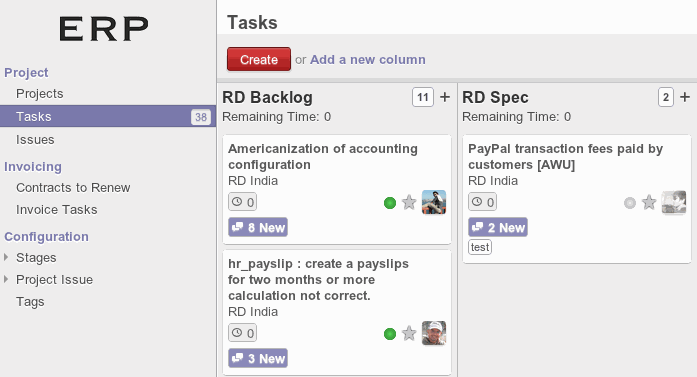This screenshot has width=697, height=377.
Task: Toggle green status dot on Americanization task
Action: coord(390,203)
